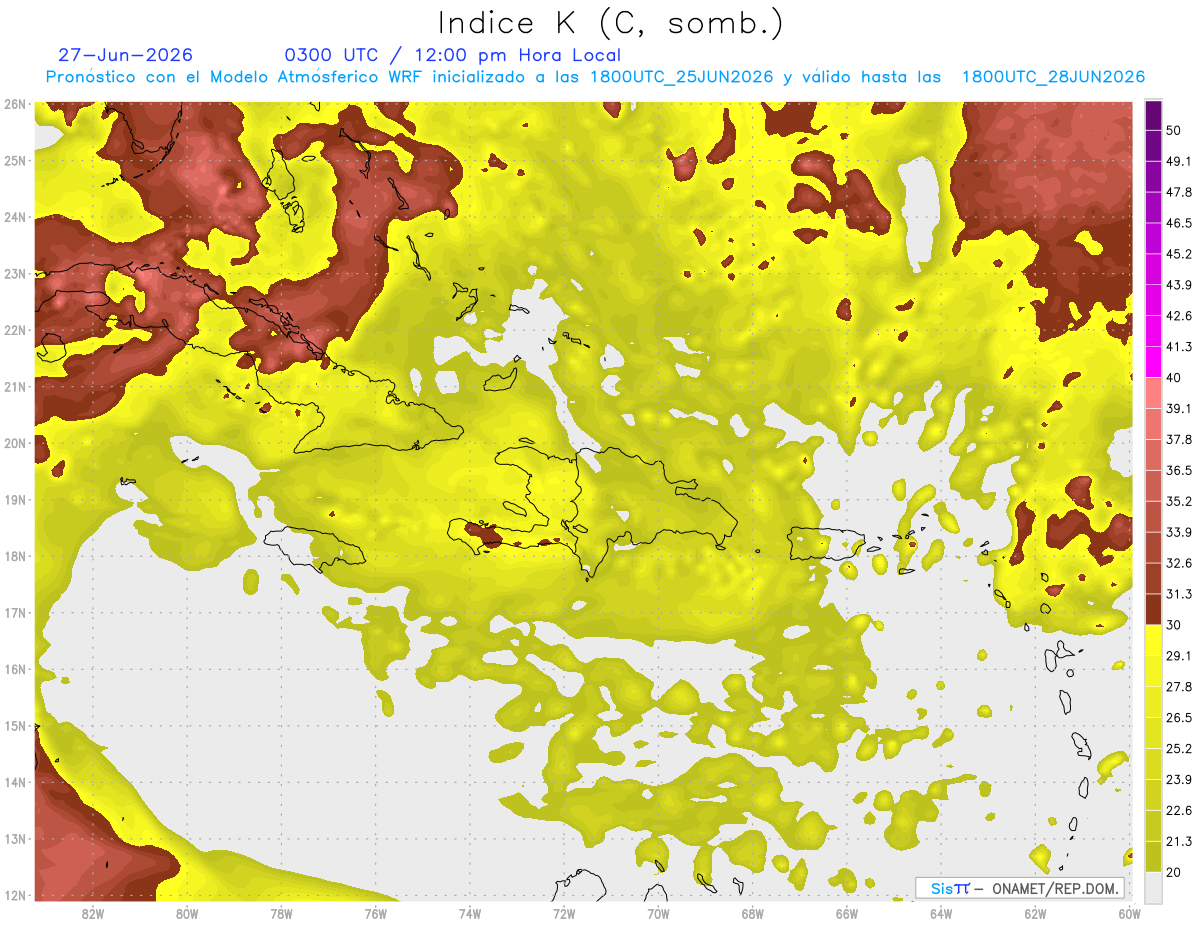Click the colorbar value "22.6"

[1179, 811]
